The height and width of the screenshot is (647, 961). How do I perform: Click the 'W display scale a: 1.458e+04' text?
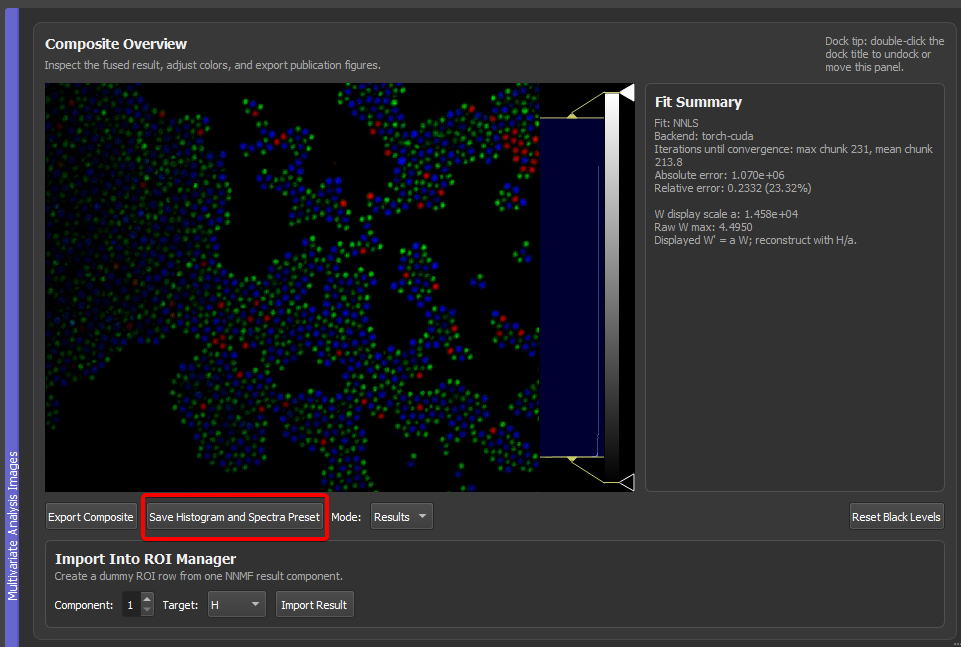point(726,214)
